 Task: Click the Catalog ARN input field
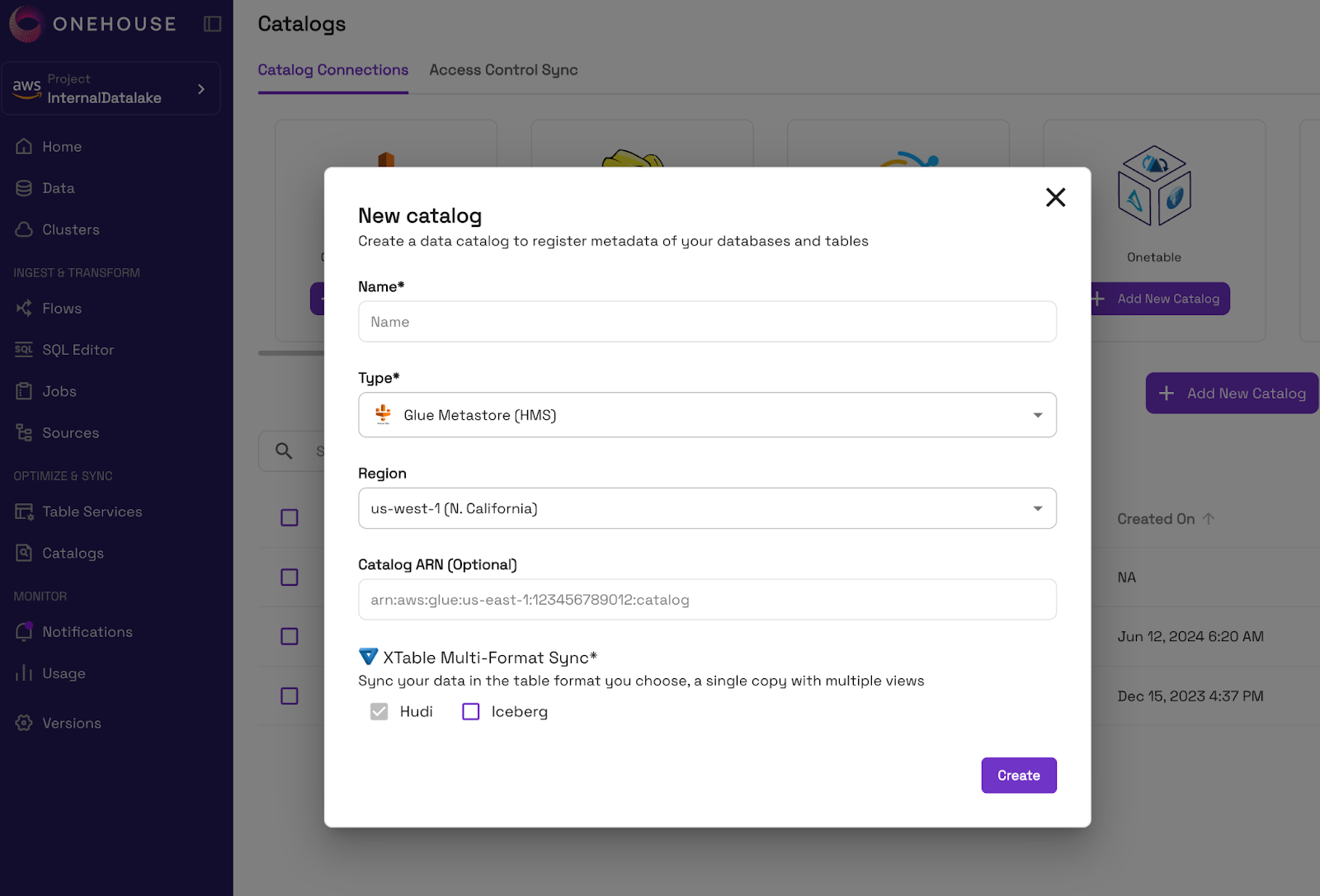(x=707, y=599)
